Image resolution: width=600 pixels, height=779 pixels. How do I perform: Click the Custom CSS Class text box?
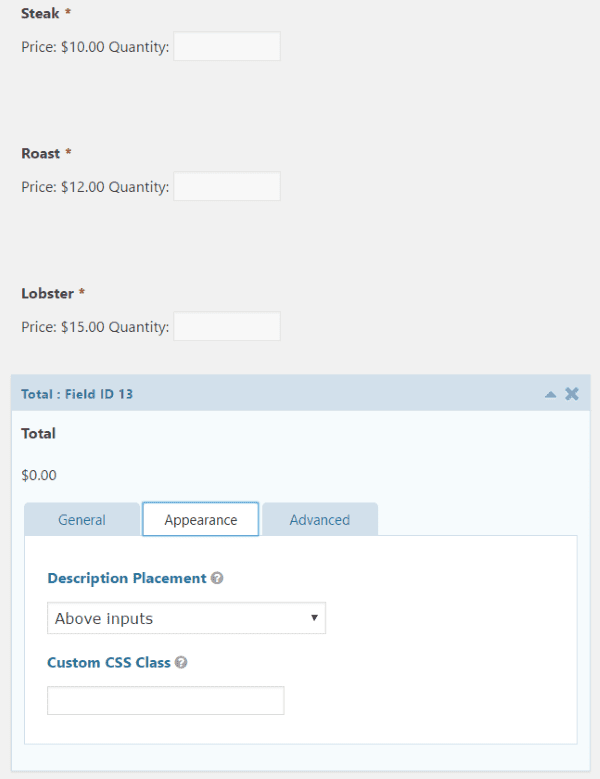(166, 700)
